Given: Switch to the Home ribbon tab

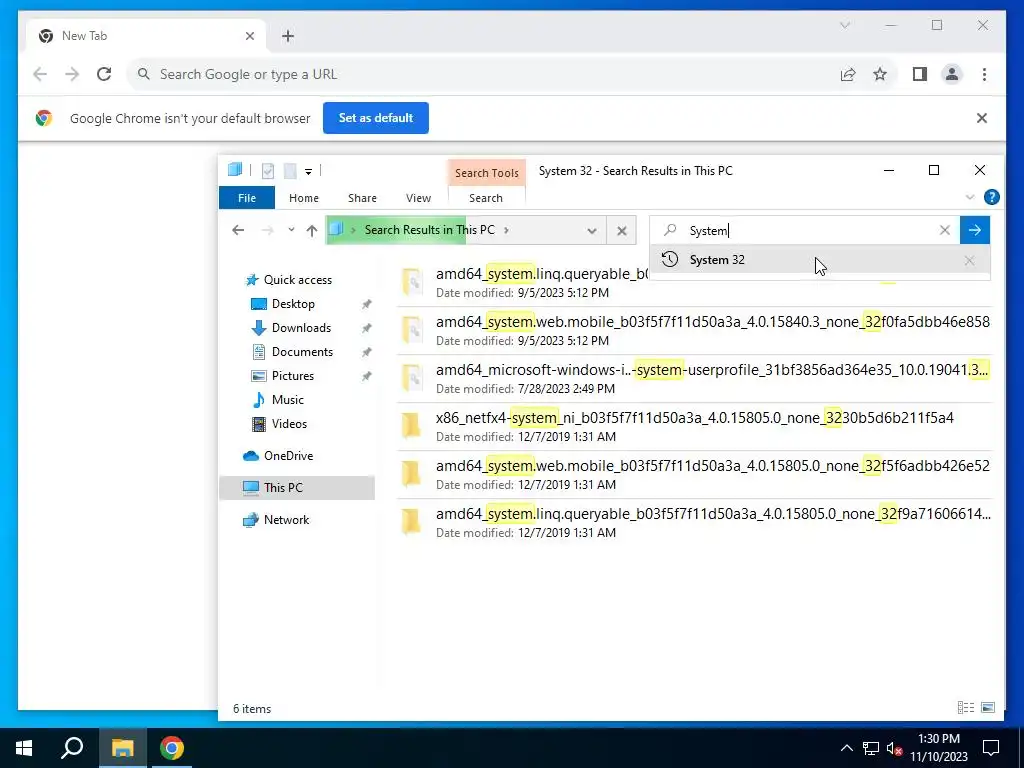Looking at the screenshot, I should (x=304, y=198).
